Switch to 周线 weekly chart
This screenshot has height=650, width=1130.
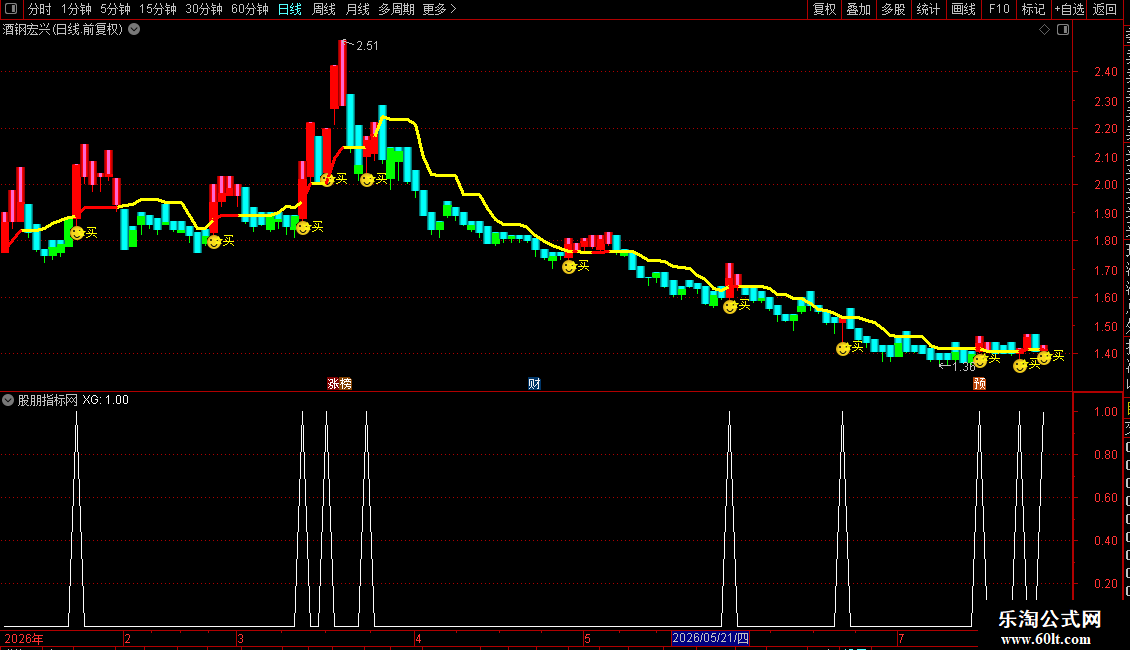point(324,9)
